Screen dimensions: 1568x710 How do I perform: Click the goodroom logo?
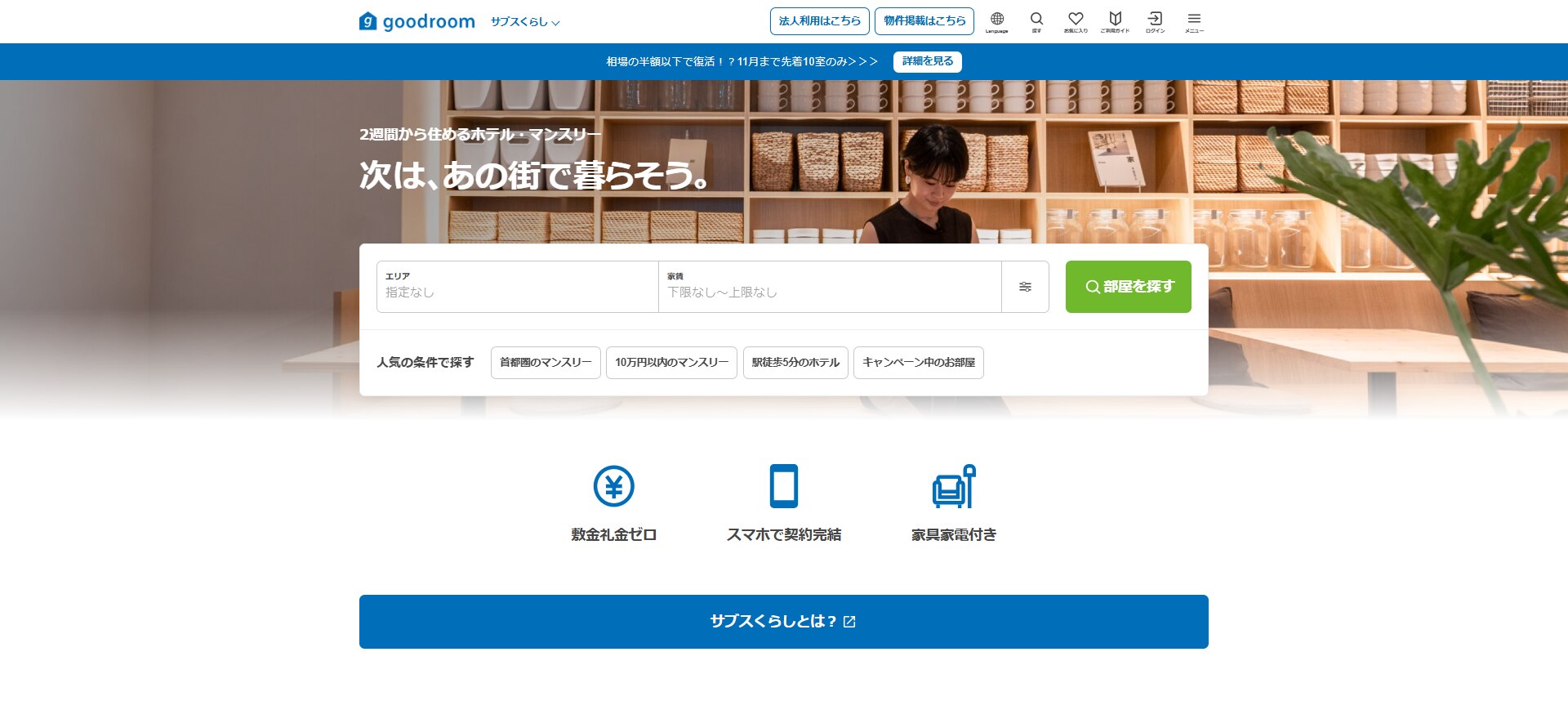coord(417,21)
